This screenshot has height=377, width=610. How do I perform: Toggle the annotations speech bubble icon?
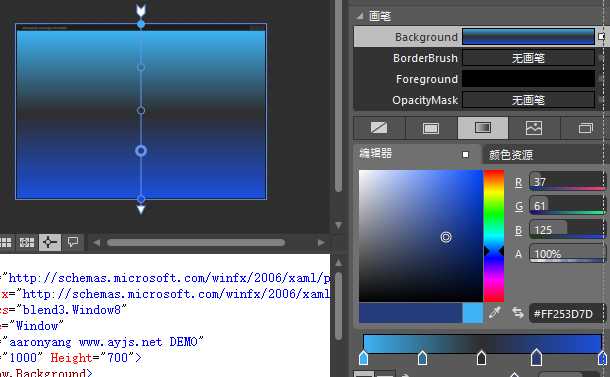pyautogui.click(x=73, y=242)
